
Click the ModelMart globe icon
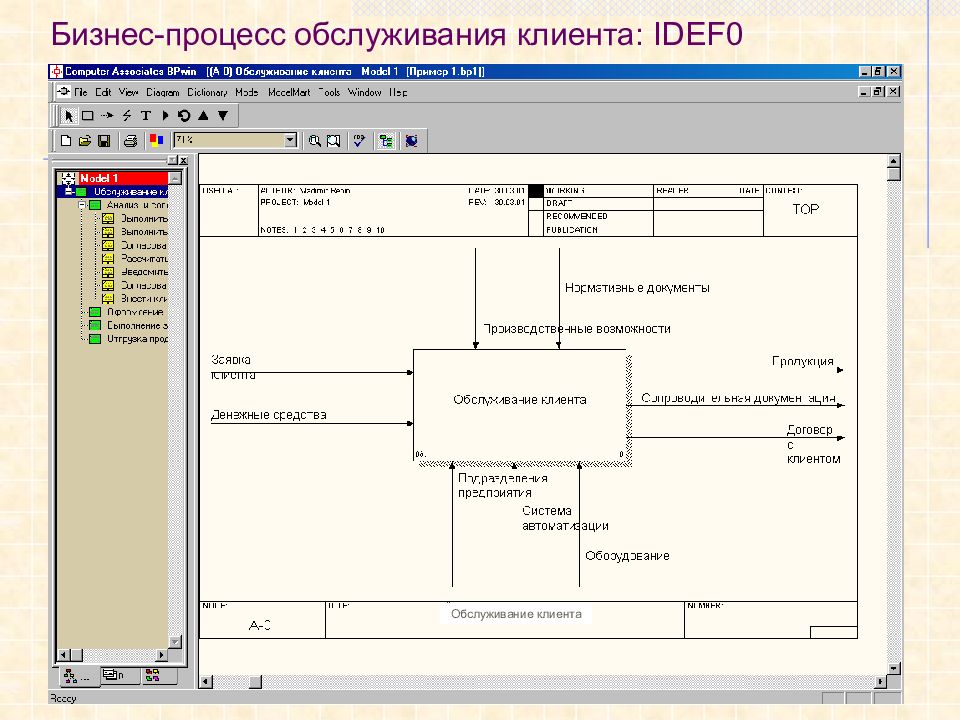[x=411, y=141]
